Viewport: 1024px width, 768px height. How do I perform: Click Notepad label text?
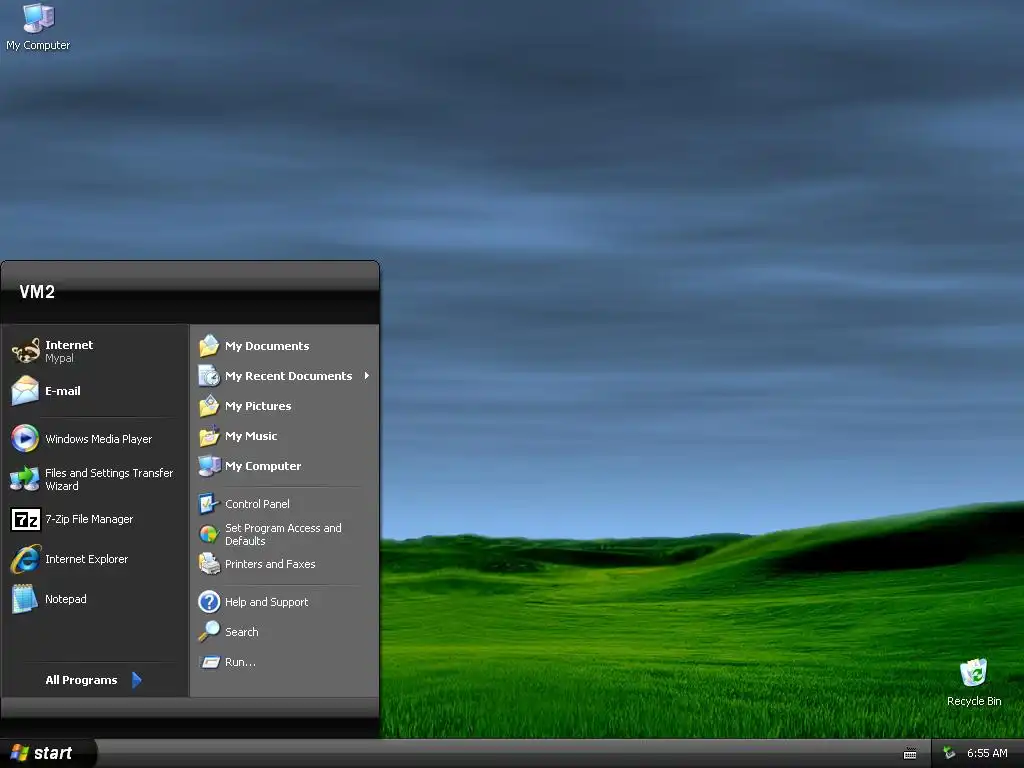coord(65,599)
